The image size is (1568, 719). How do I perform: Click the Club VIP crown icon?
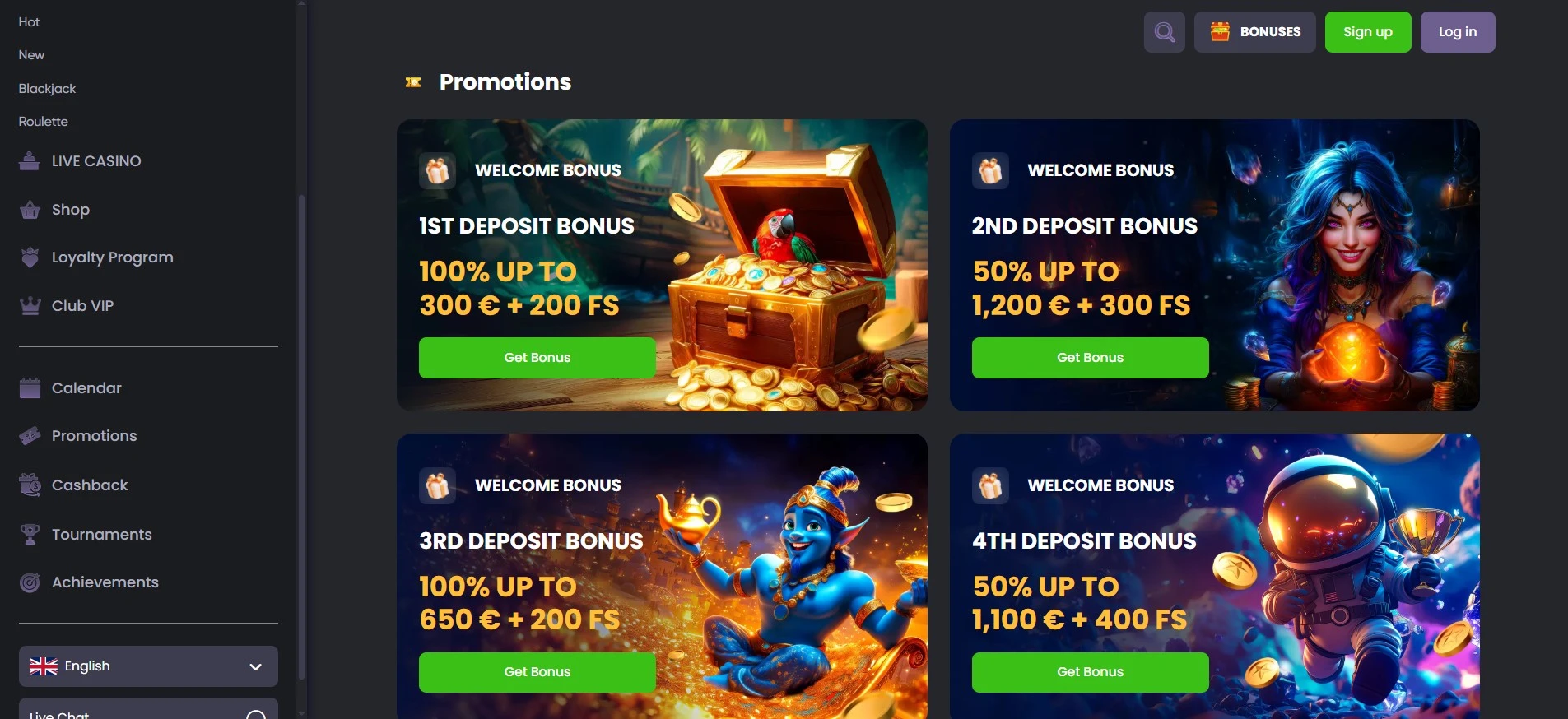pyautogui.click(x=30, y=306)
